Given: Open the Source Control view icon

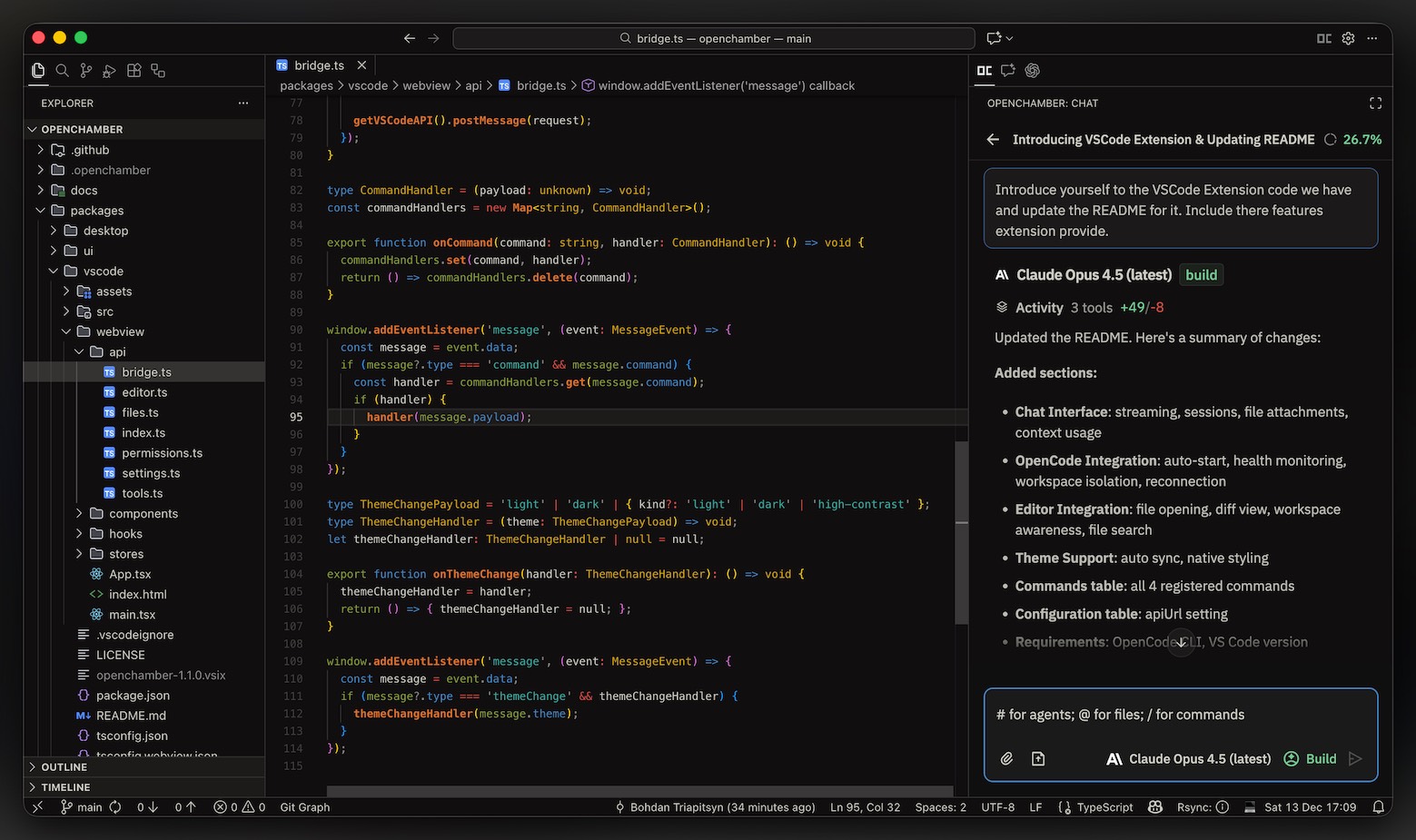Looking at the screenshot, I should pos(85,70).
